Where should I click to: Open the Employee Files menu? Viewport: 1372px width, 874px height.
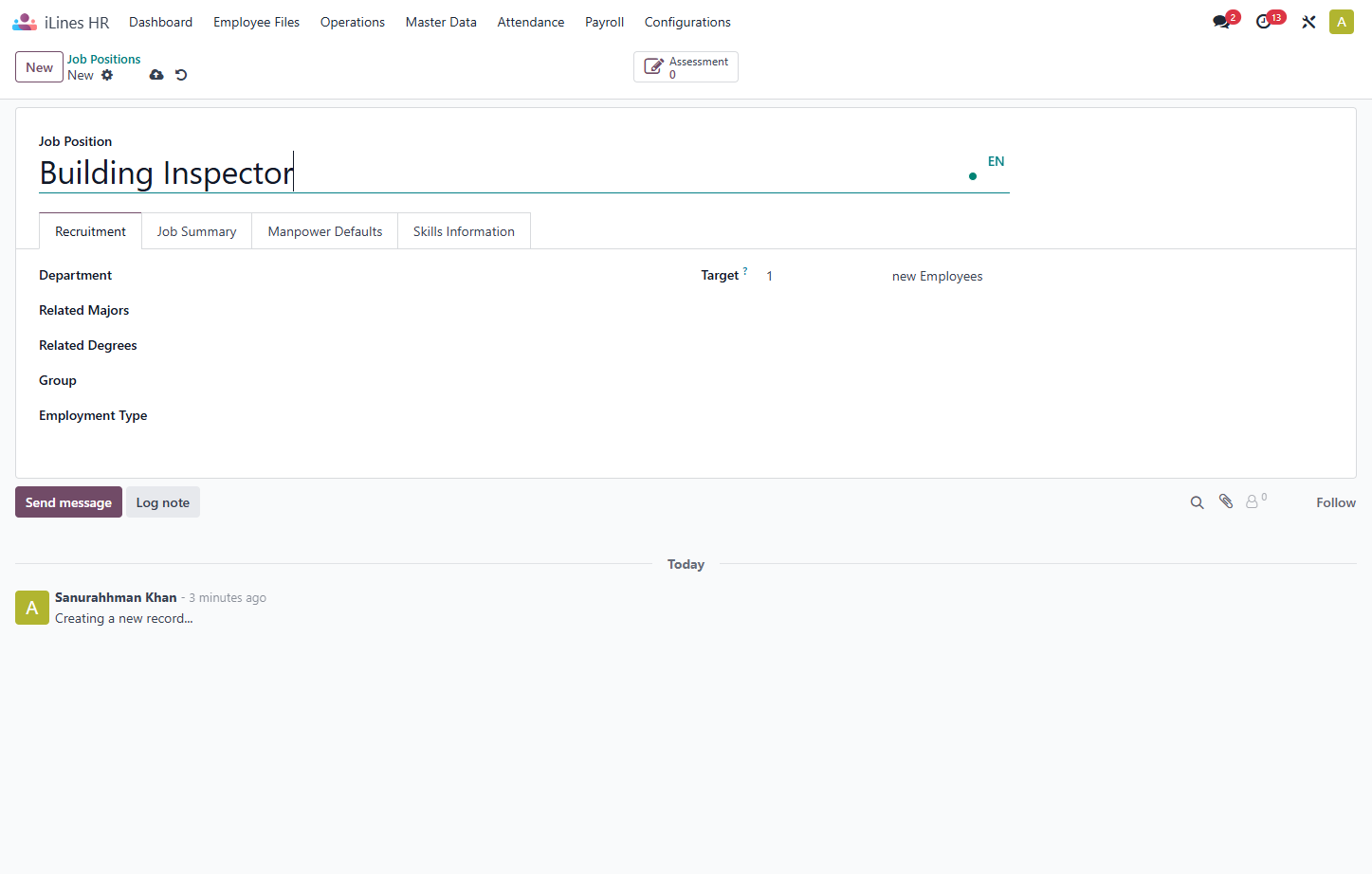coord(256,22)
